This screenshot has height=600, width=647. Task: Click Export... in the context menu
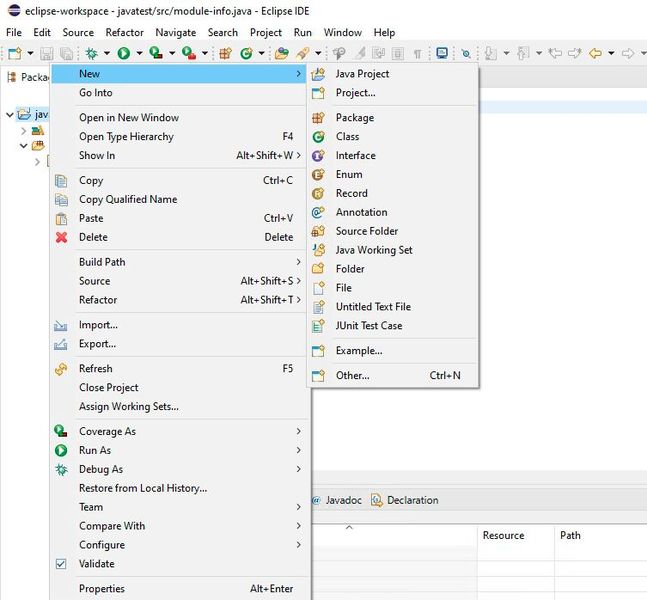[x=179, y=344]
